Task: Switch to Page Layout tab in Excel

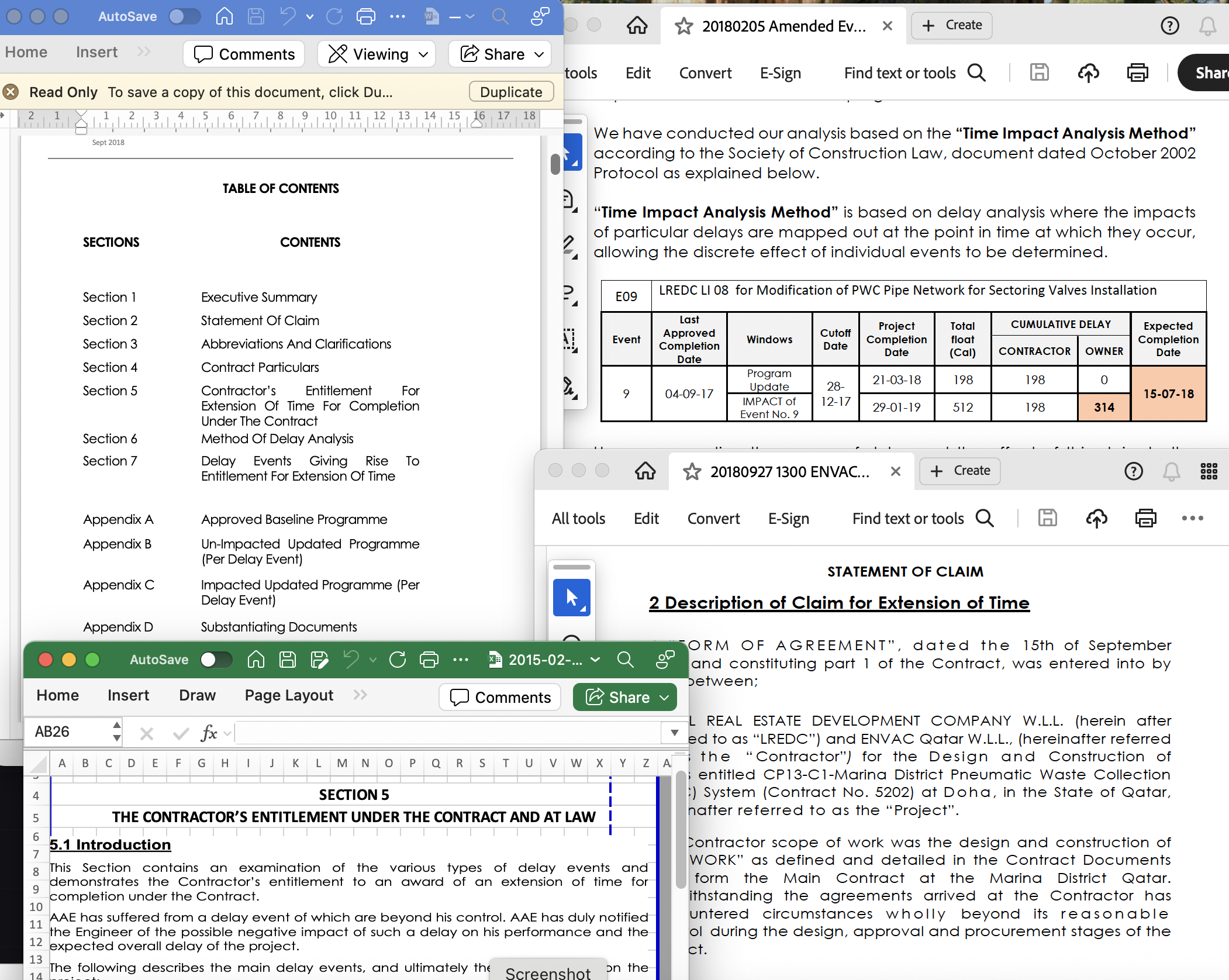Action: point(289,695)
